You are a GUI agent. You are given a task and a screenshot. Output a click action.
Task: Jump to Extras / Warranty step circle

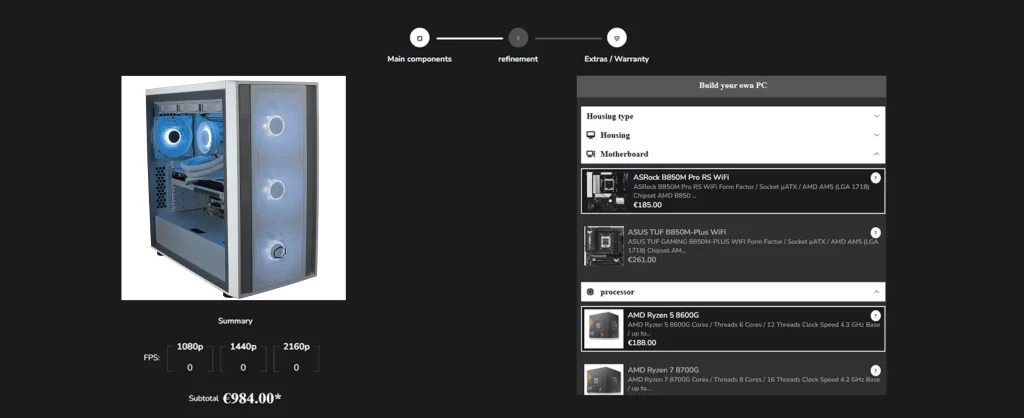(x=616, y=38)
